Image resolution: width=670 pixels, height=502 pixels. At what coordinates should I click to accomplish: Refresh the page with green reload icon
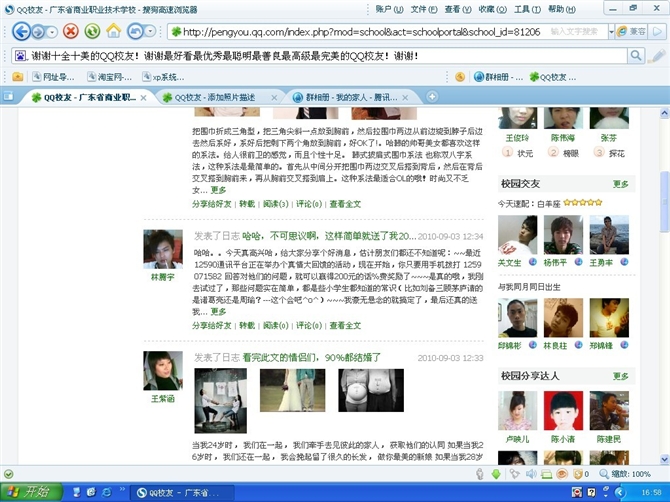92,31
